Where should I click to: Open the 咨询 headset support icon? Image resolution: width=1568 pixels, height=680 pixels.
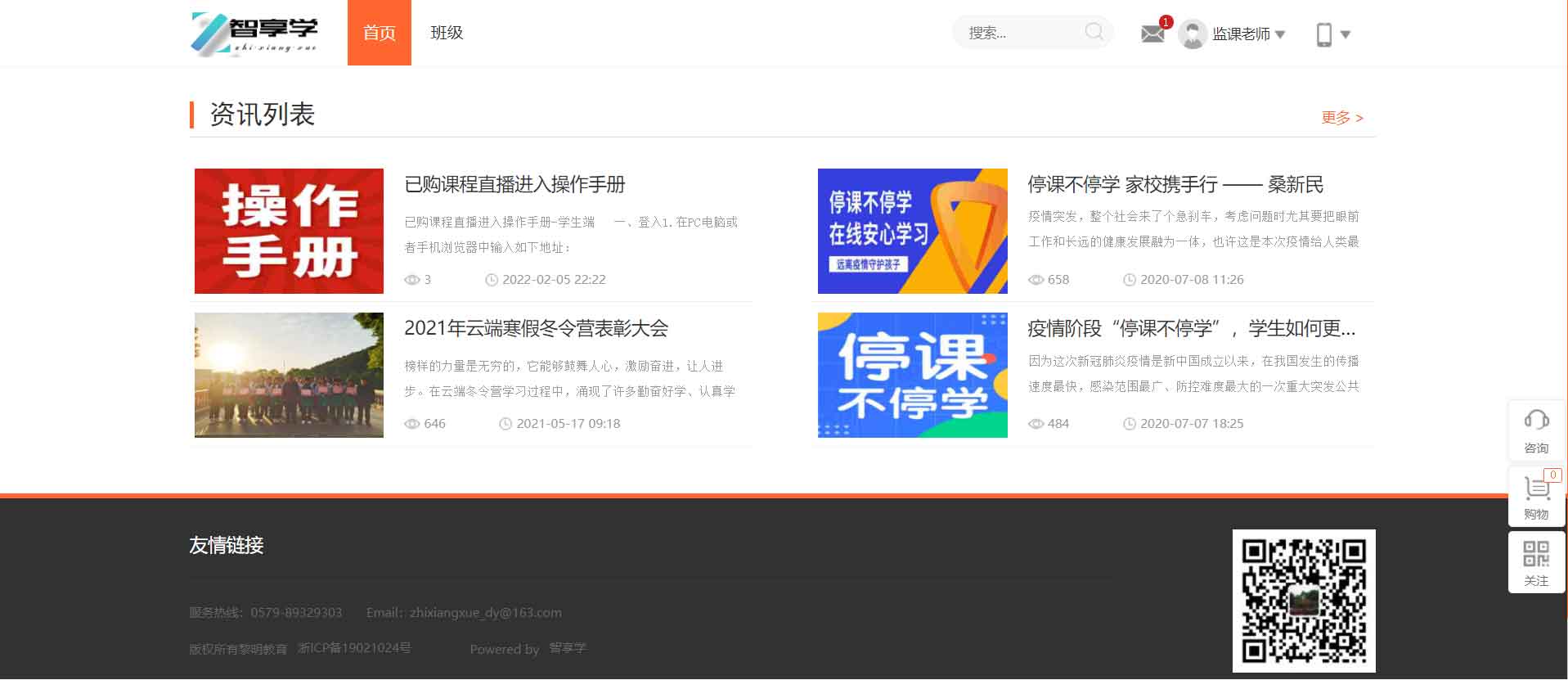coord(1536,421)
